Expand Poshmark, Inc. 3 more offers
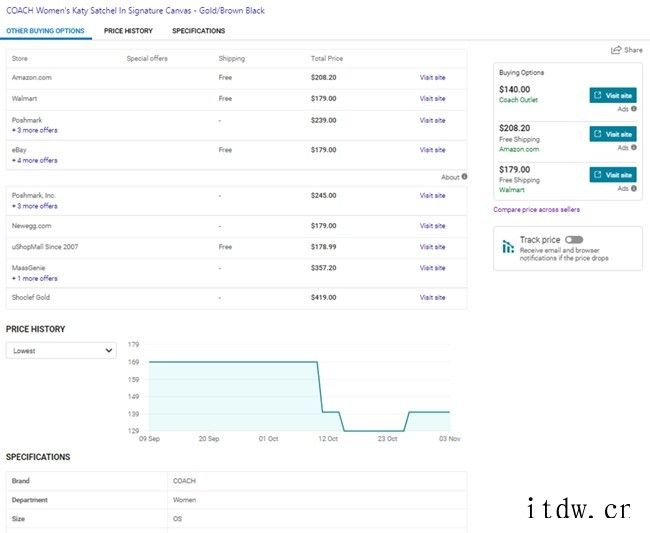The width and height of the screenshot is (650, 533). click(35, 206)
